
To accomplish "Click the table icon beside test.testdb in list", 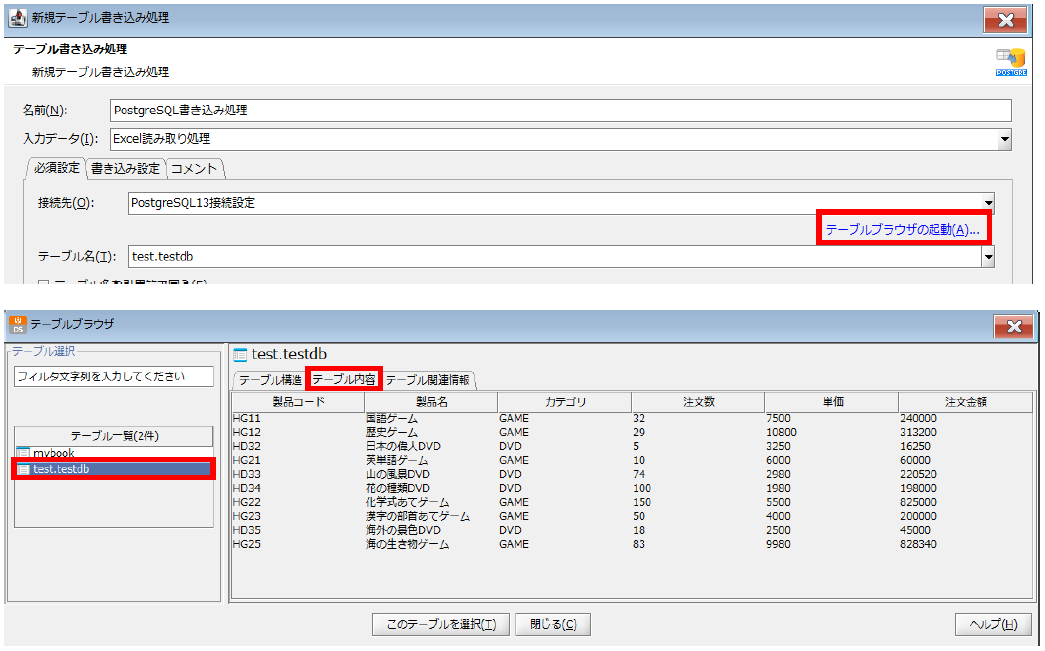I will coord(24,469).
